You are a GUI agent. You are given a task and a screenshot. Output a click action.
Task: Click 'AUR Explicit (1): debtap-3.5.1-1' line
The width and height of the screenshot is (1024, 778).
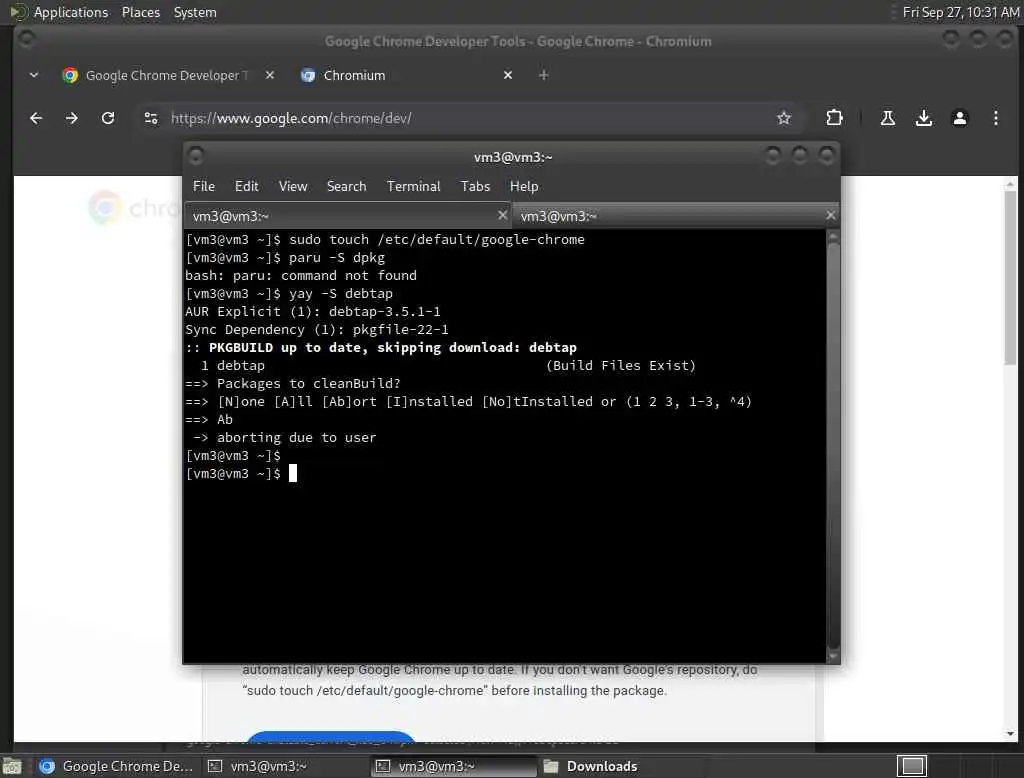point(313,312)
